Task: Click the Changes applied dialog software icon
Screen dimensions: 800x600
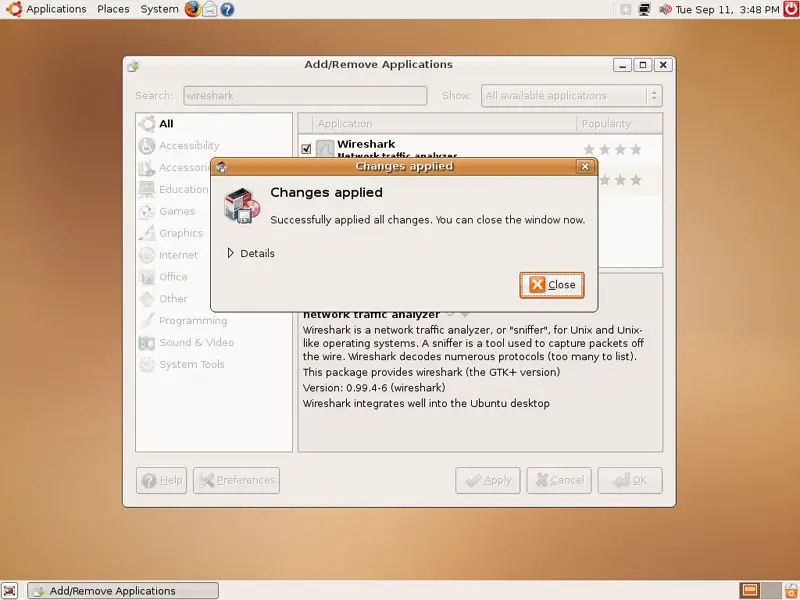Action: click(242, 205)
